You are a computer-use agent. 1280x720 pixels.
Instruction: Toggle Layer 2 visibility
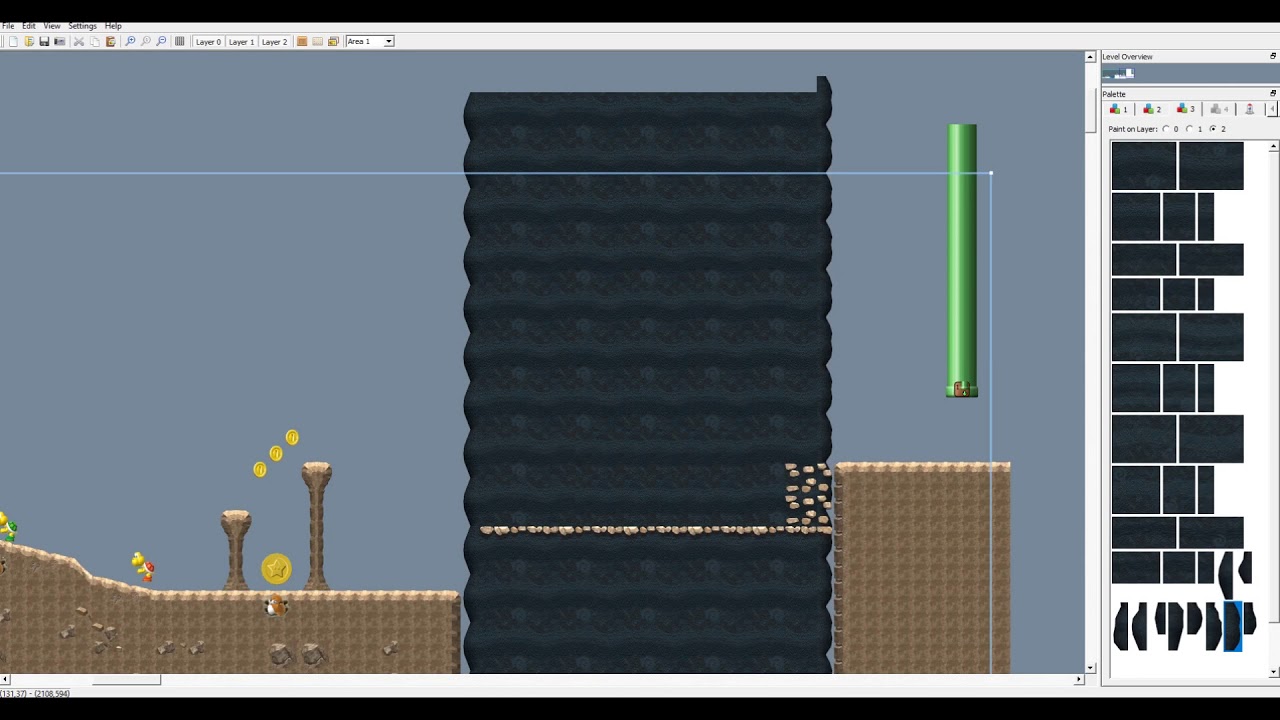(274, 42)
